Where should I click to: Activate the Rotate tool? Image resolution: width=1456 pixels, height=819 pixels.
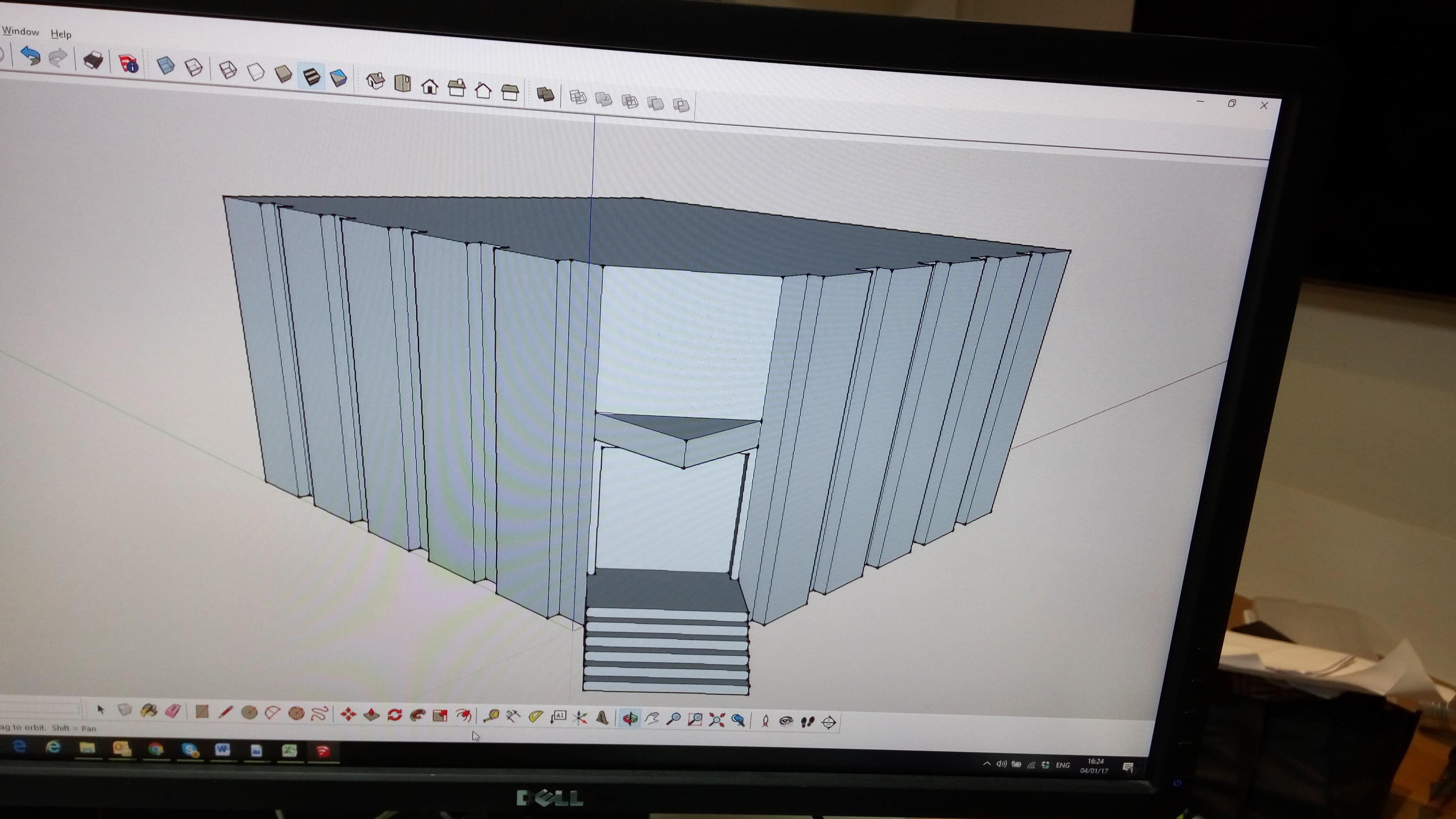coord(394,715)
